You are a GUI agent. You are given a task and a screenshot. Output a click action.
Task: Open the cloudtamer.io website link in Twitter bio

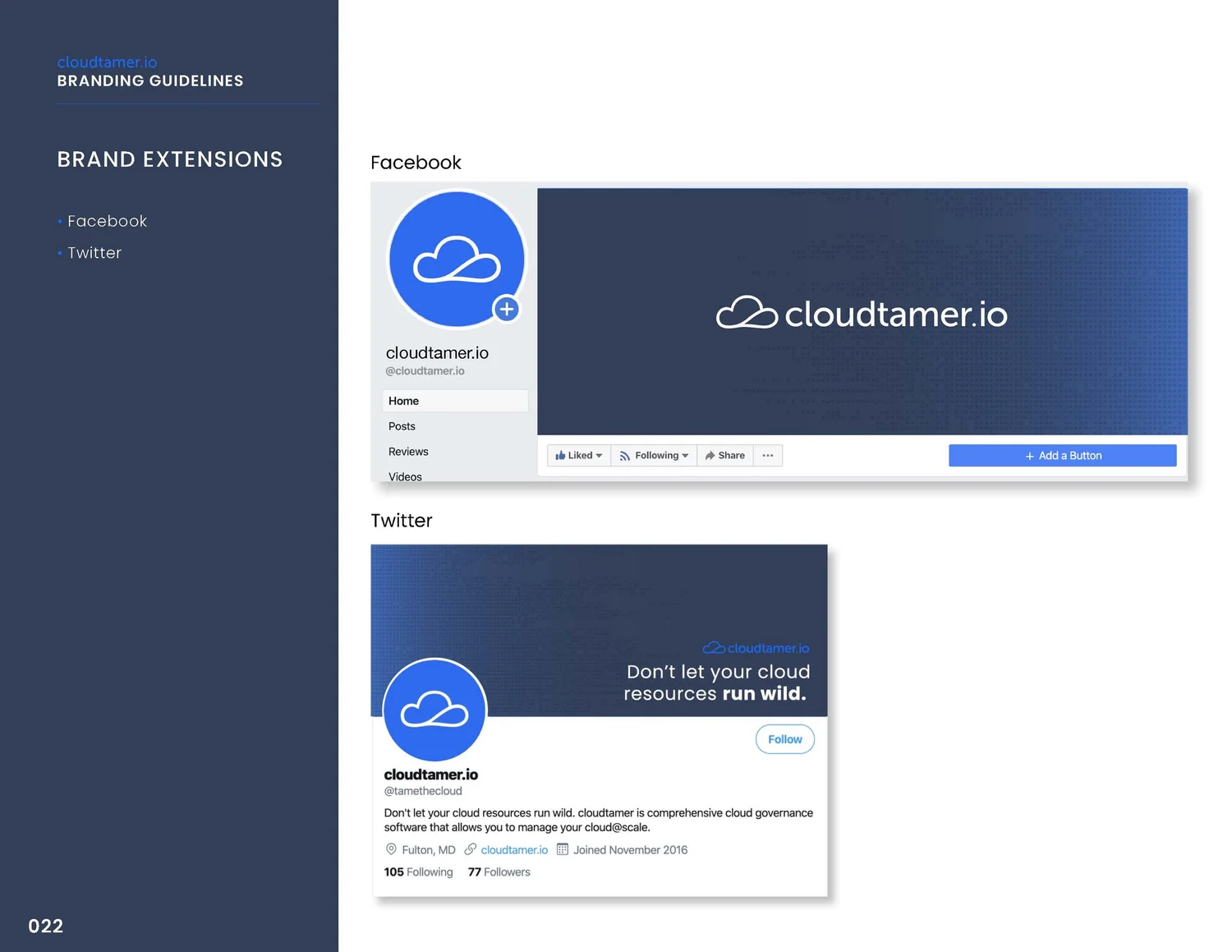(514, 850)
